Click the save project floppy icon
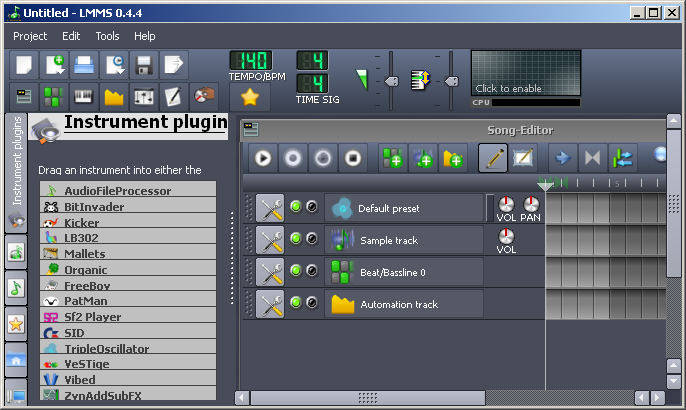Viewport: 686px width, 410px height. (143, 66)
